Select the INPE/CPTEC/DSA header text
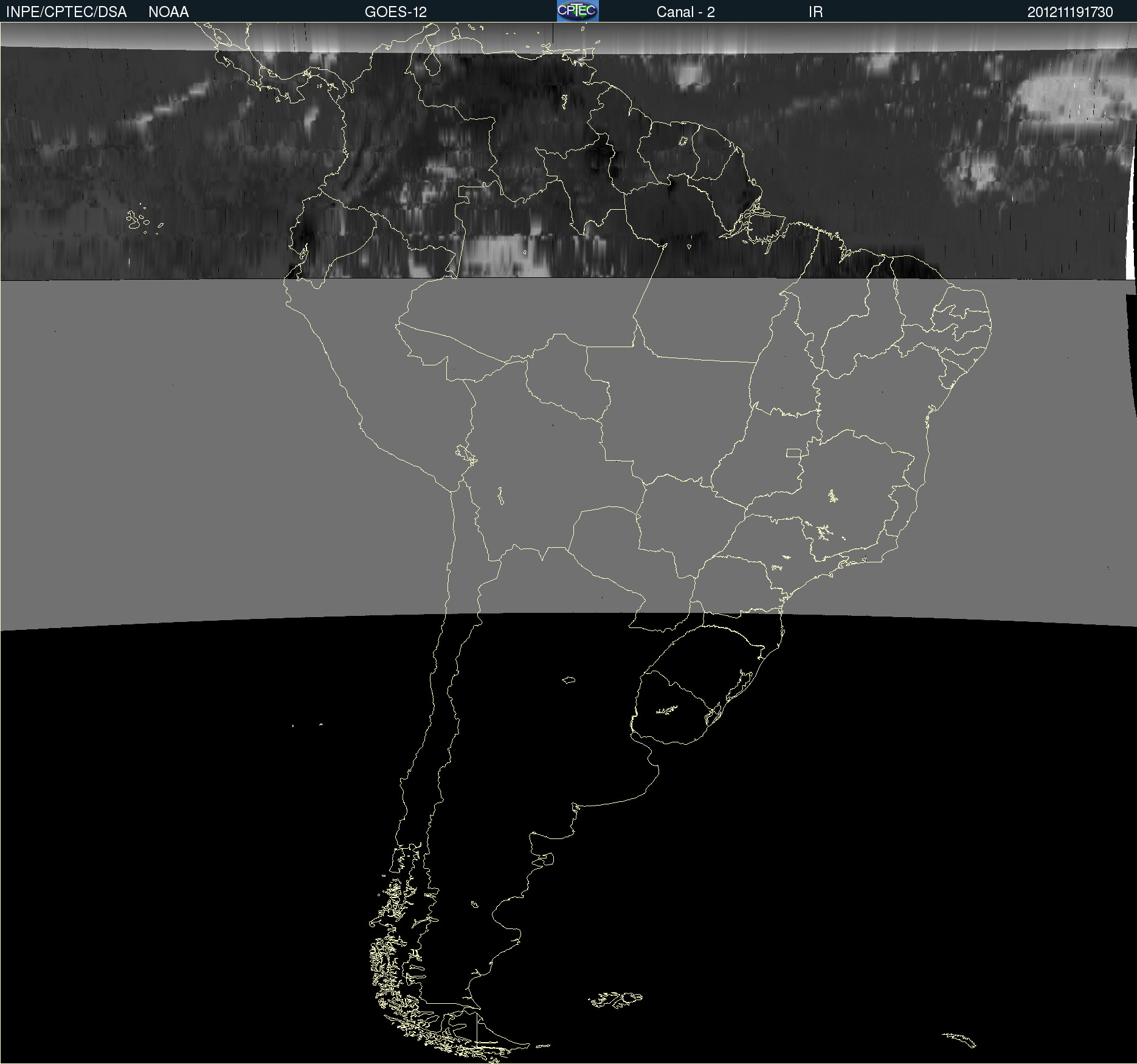This screenshot has height=1064, width=1137. (x=66, y=12)
